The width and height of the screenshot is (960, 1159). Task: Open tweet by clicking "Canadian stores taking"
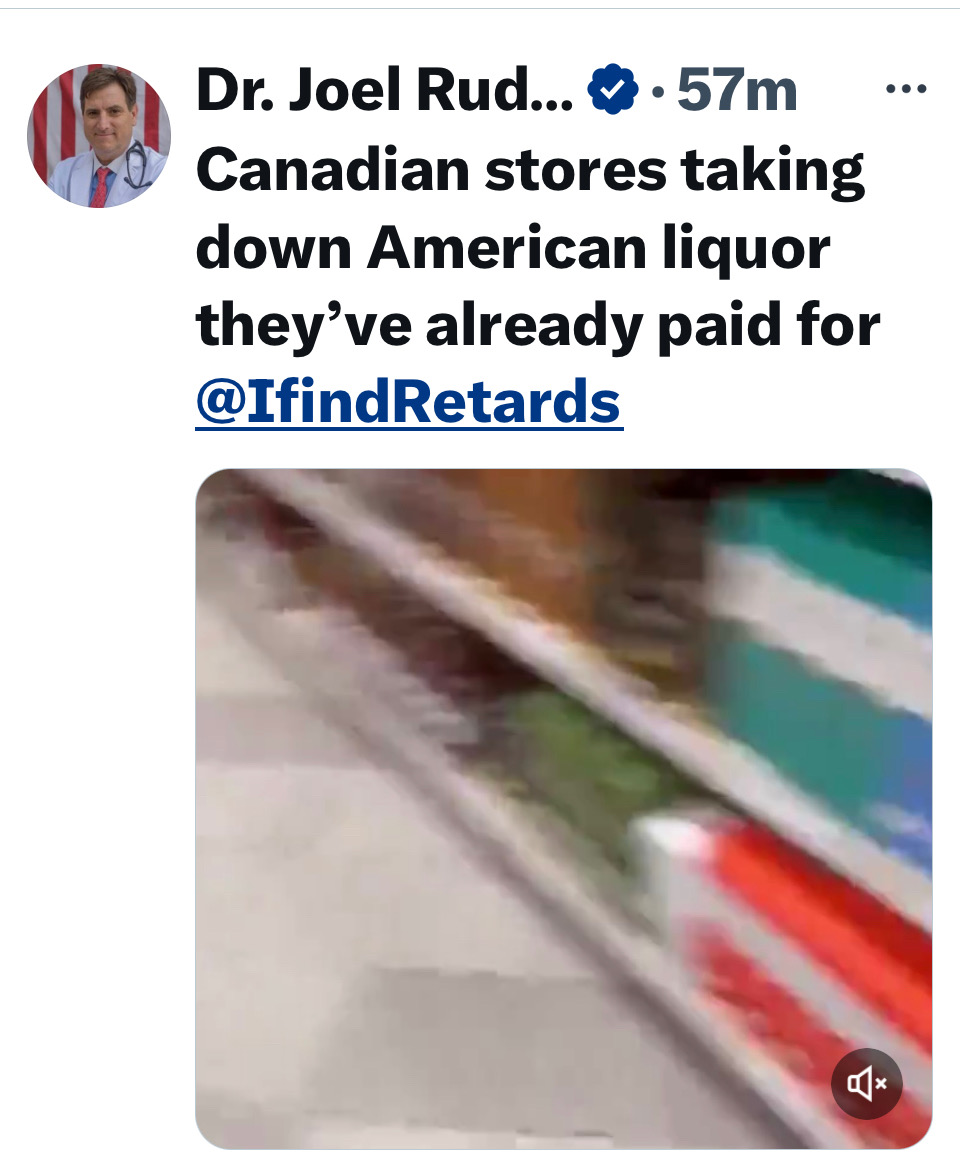(x=530, y=171)
